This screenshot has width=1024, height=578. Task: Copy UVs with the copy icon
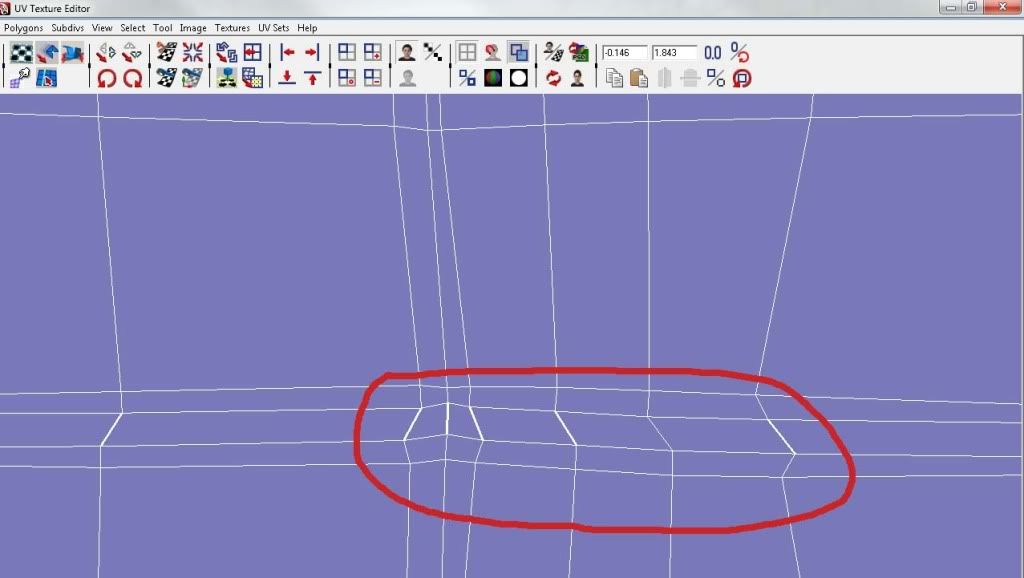[x=614, y=78]
